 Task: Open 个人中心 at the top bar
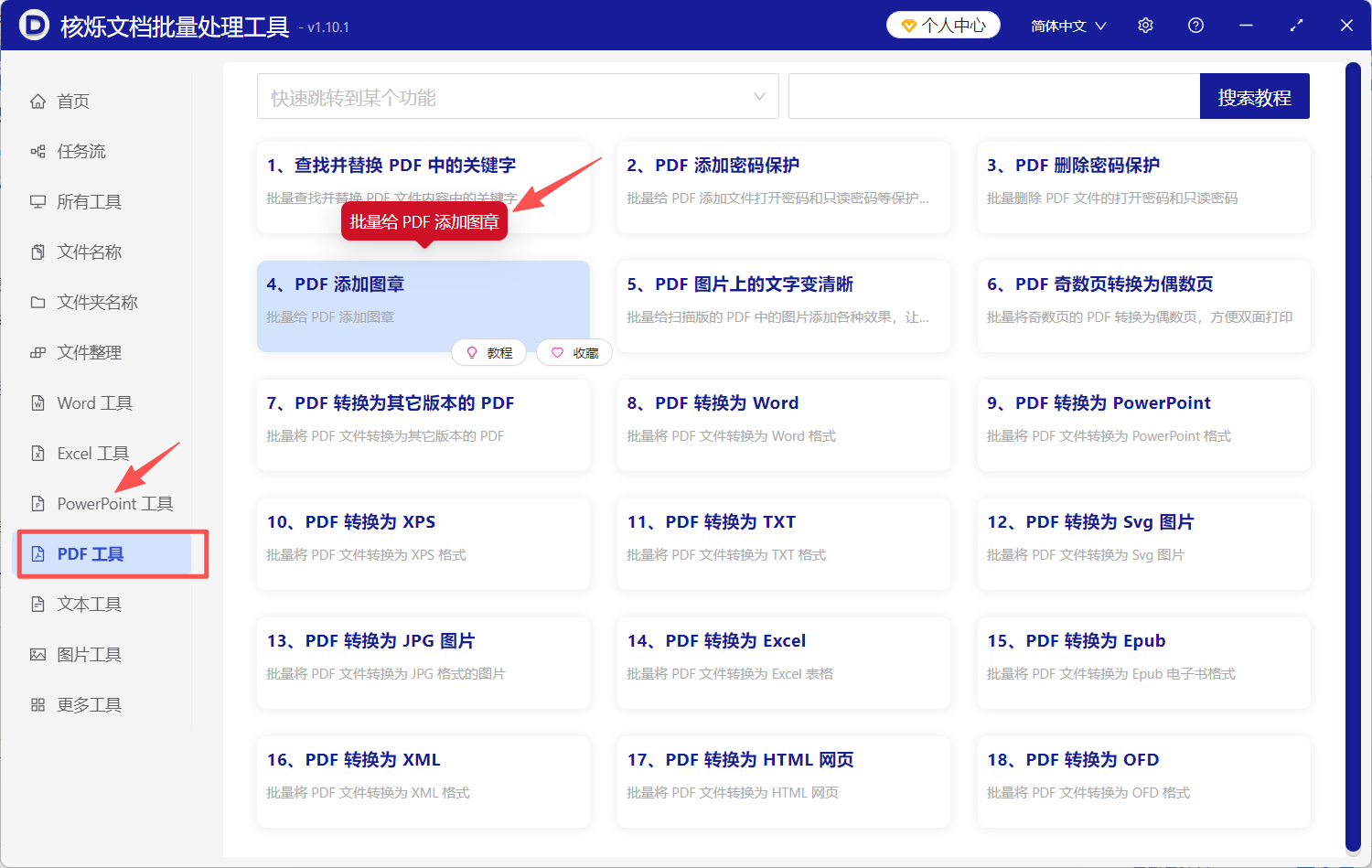942,25
